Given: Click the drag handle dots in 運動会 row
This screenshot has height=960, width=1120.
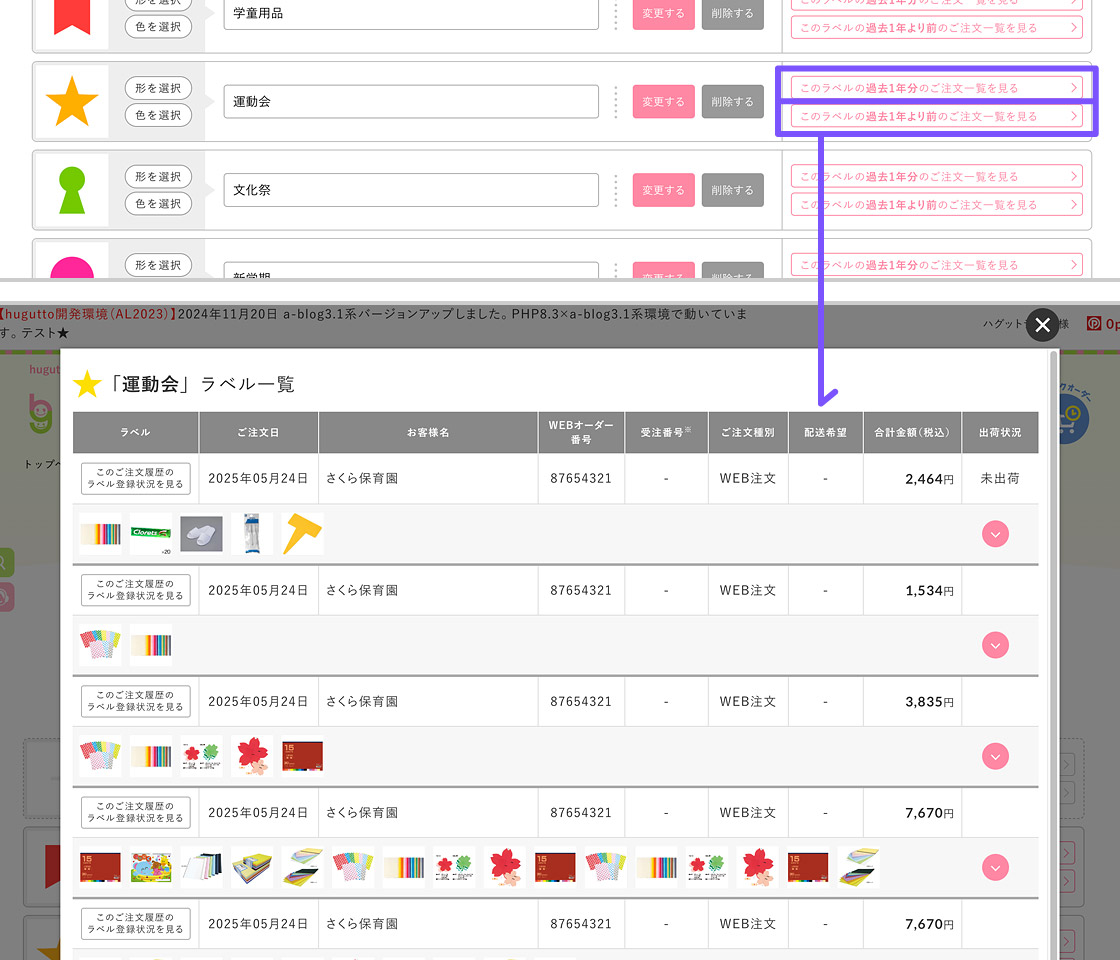Looking at the screenshot, I should [x=616, y=102].
